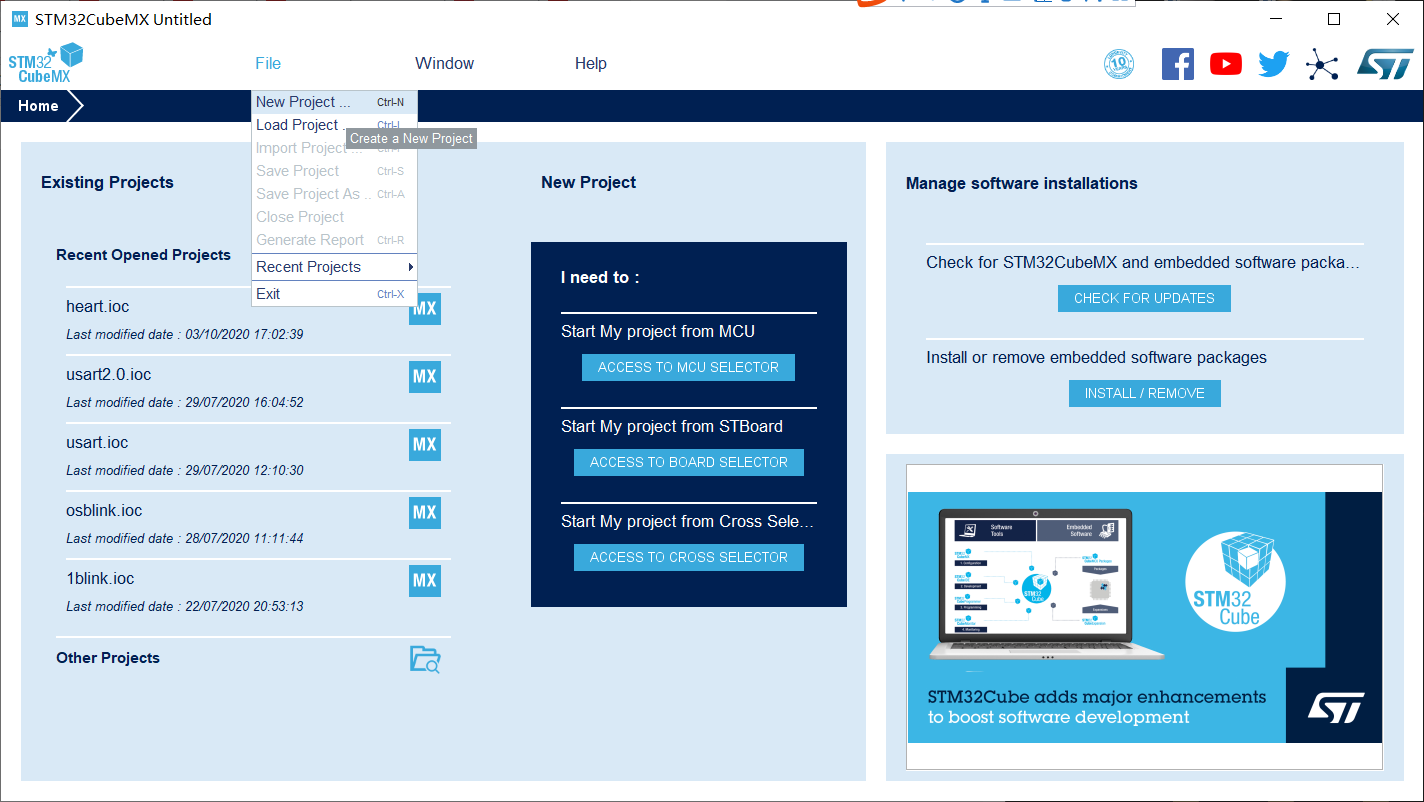Click 'Install or remove embedded software packages' text
1424x802 pixels.
point(1096,357)
